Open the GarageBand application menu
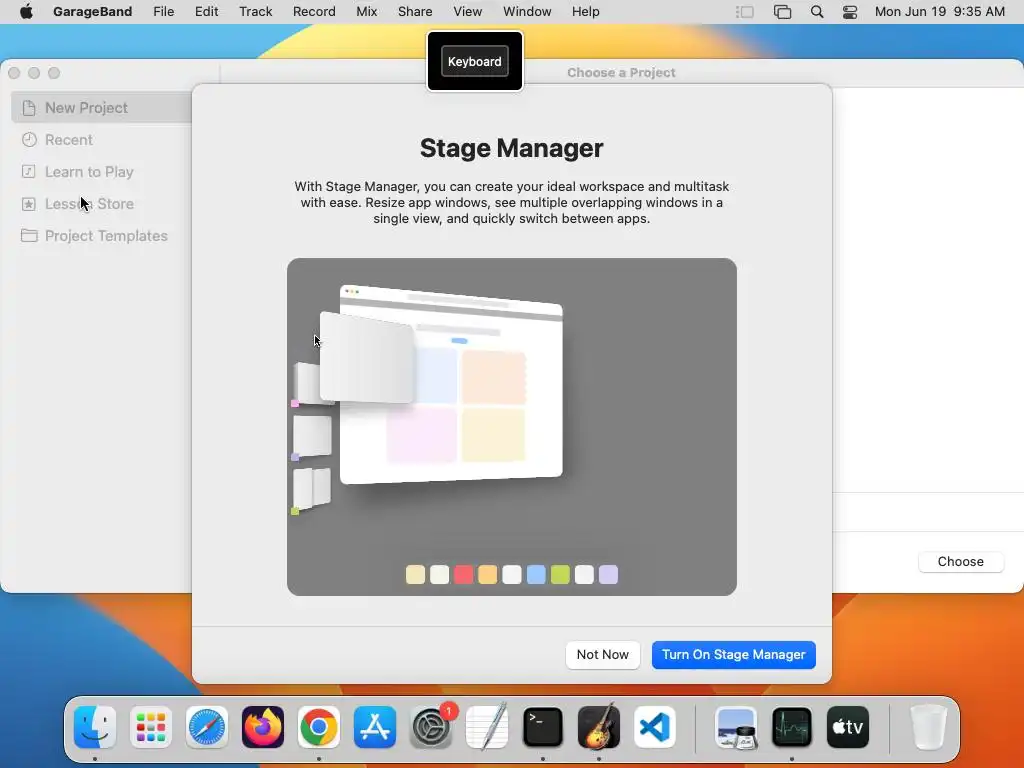The height and width of the screenshot is (768, 1024). click(93, 12)
